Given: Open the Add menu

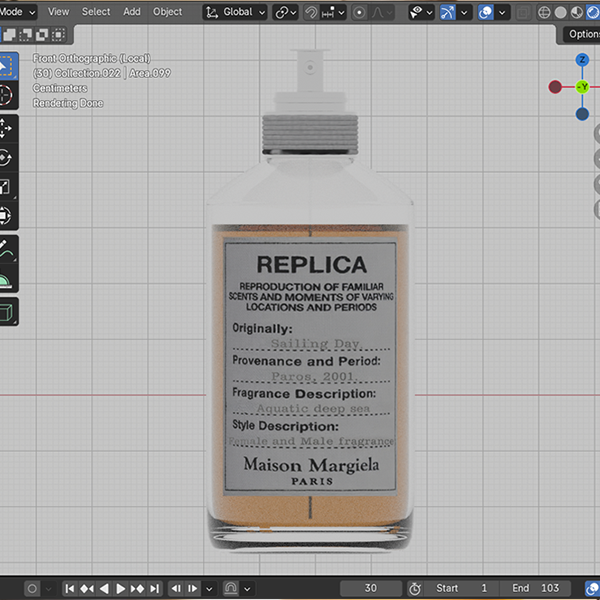Looking at the screenshot, I should [132, 12].
